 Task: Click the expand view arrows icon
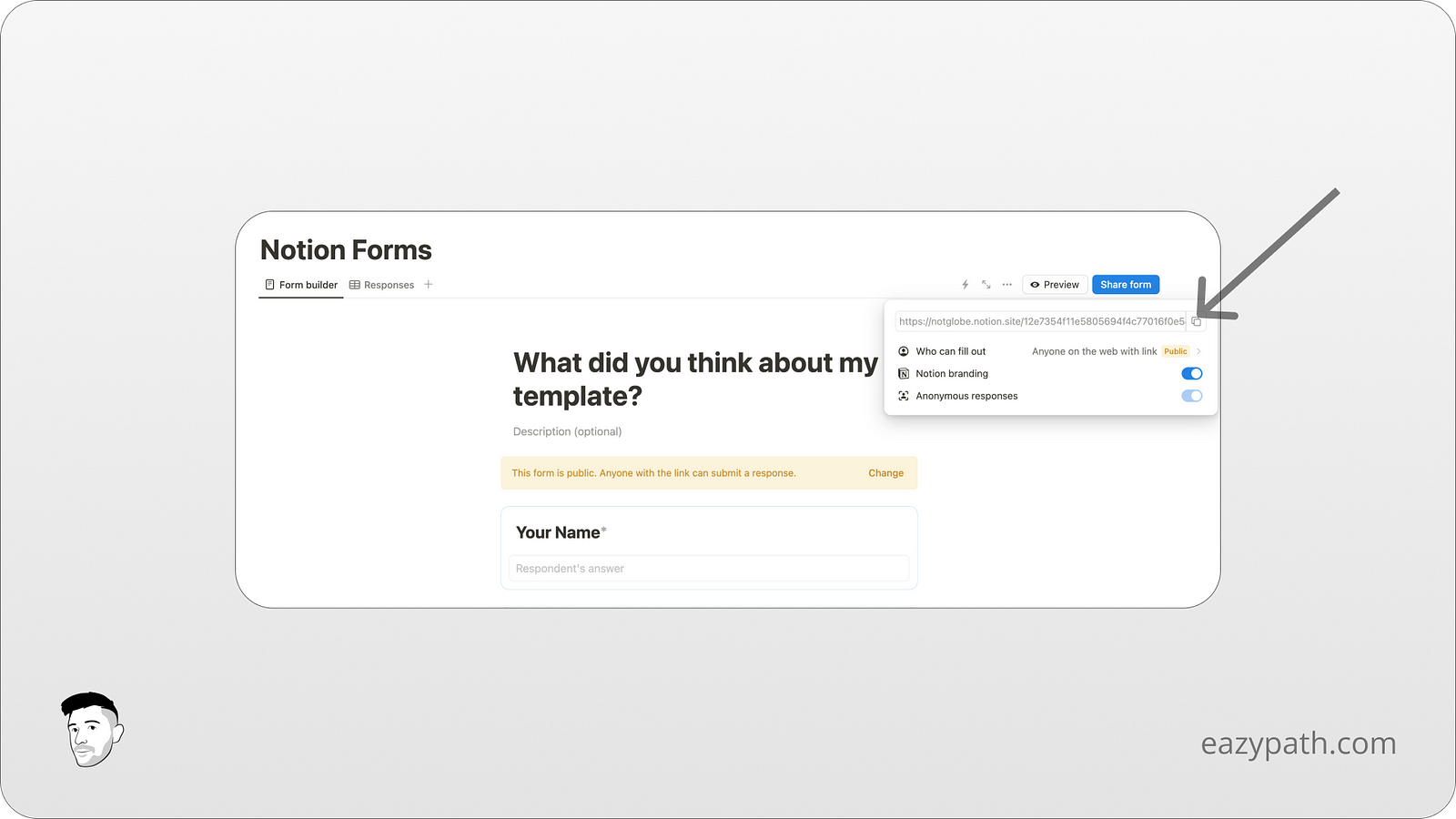point(986,284)
